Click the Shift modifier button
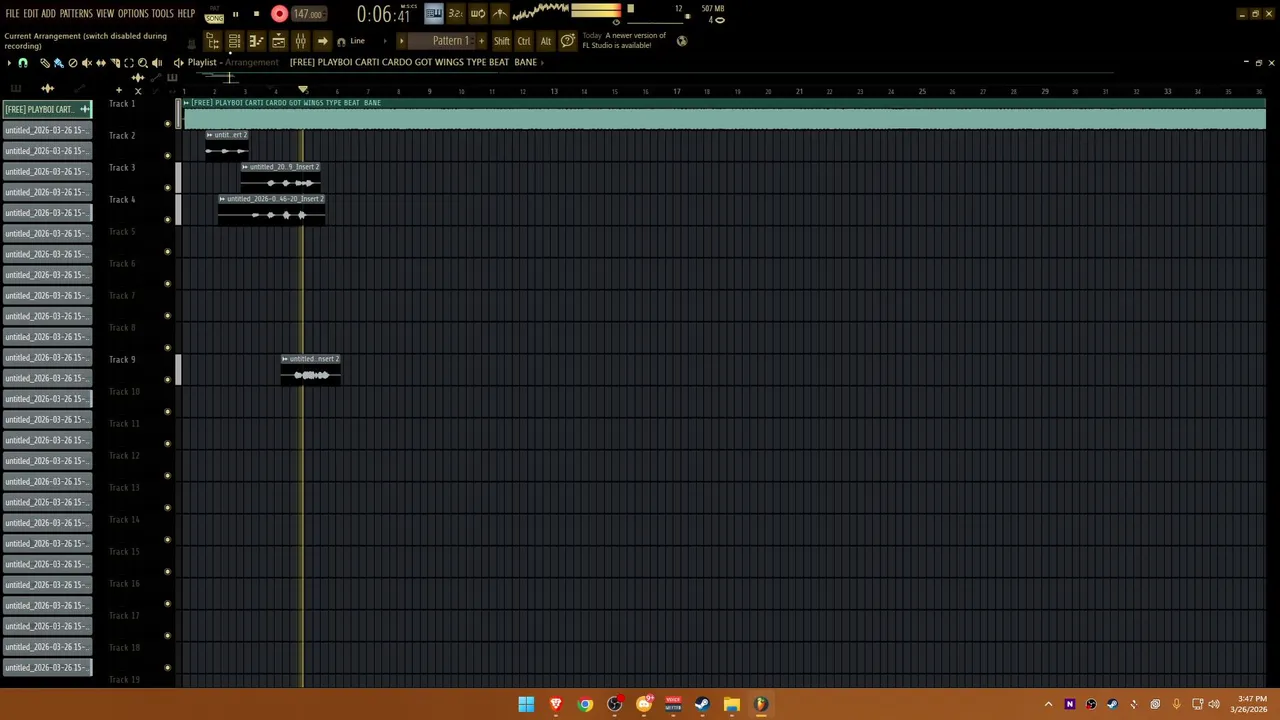Viewport: 1280px width, 720px height. tap(501, 41)
